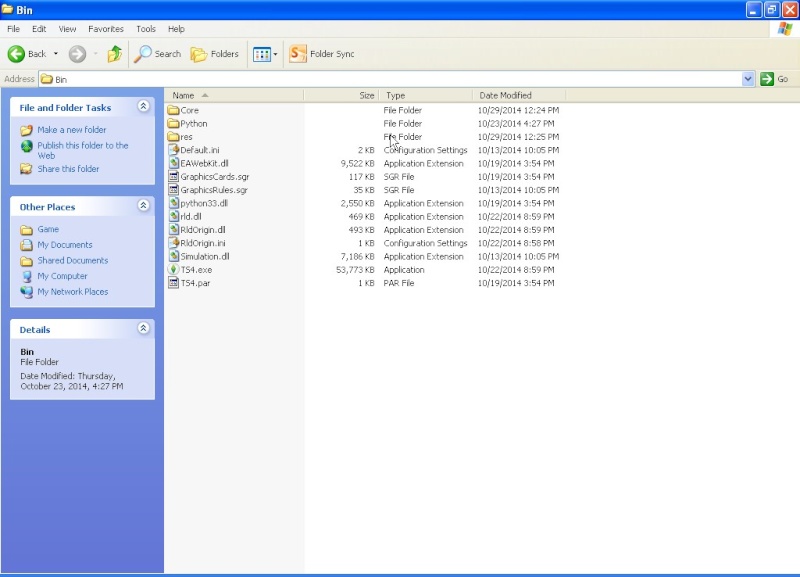The width and height of the screenshot is (800, 577).
Task: Select the python33.dll file icon
Action: [x=173, y=203]
